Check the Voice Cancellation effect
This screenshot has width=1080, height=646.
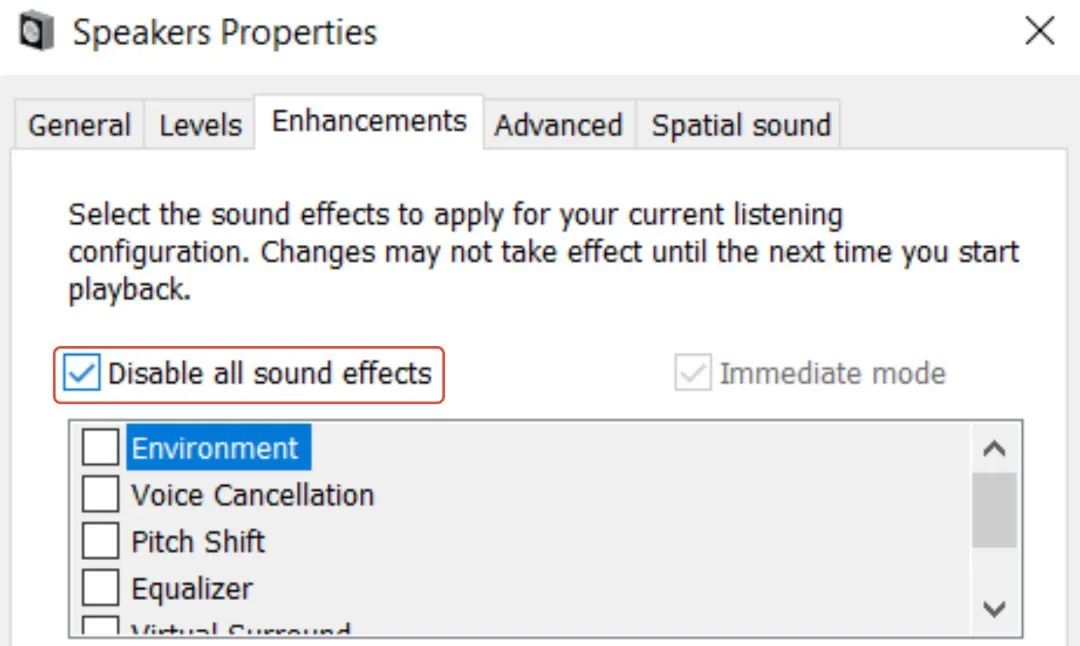(x=99, y=494)
